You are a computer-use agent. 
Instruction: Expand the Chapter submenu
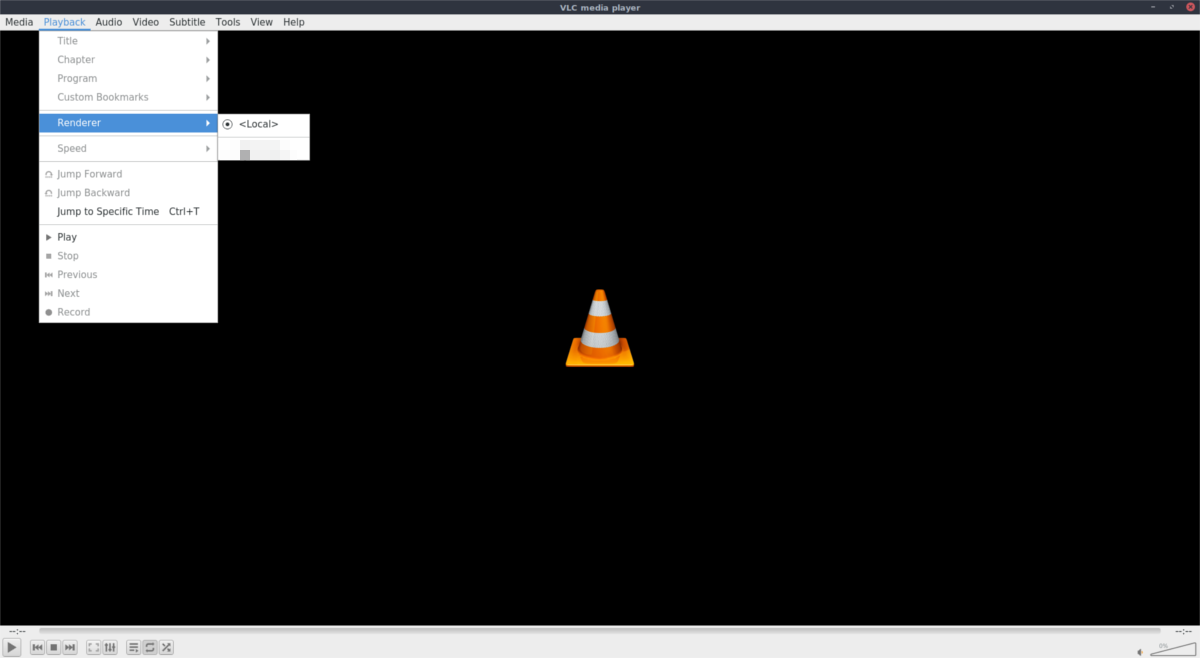[128, 60]
